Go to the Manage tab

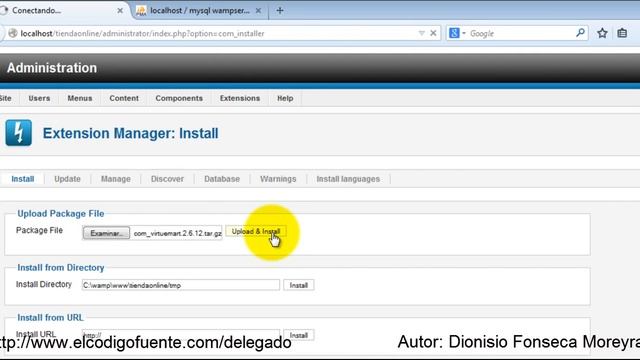(116, 179)
